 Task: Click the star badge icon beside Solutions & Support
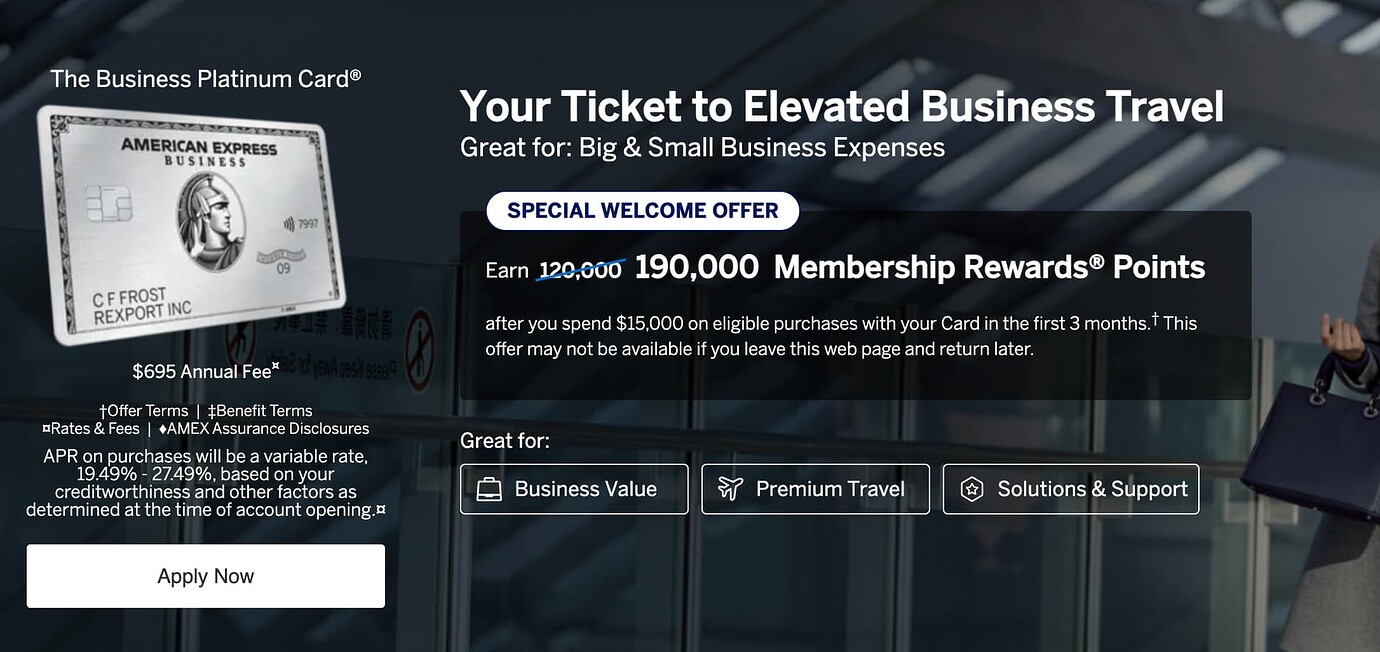pos(971,489)
